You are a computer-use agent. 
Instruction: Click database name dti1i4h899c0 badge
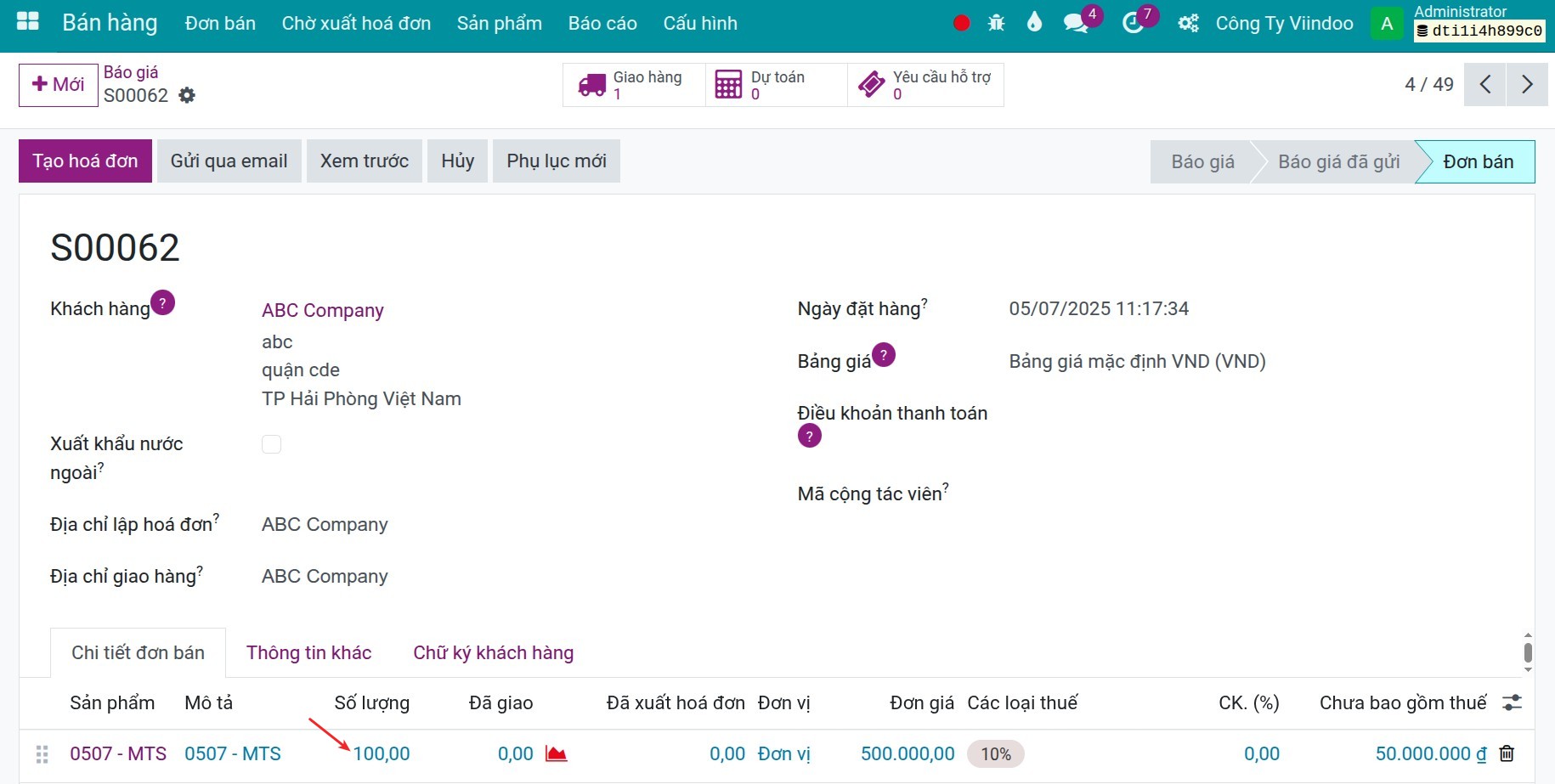[x=1479, y=31]
